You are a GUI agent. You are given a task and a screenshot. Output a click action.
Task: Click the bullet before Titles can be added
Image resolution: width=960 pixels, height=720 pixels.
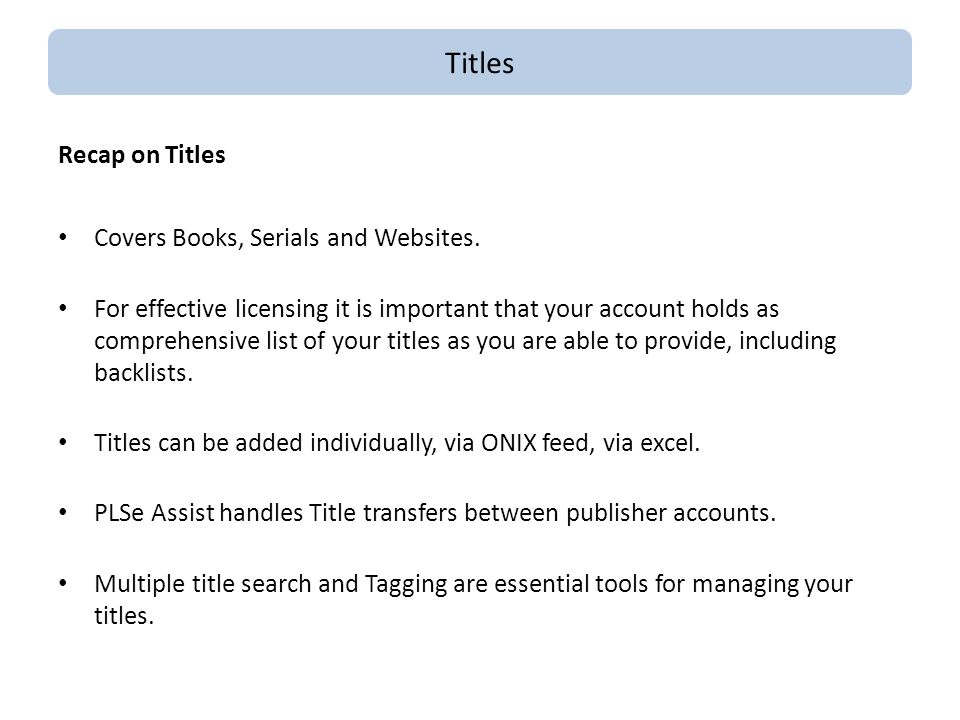click(x=63, y=442)
